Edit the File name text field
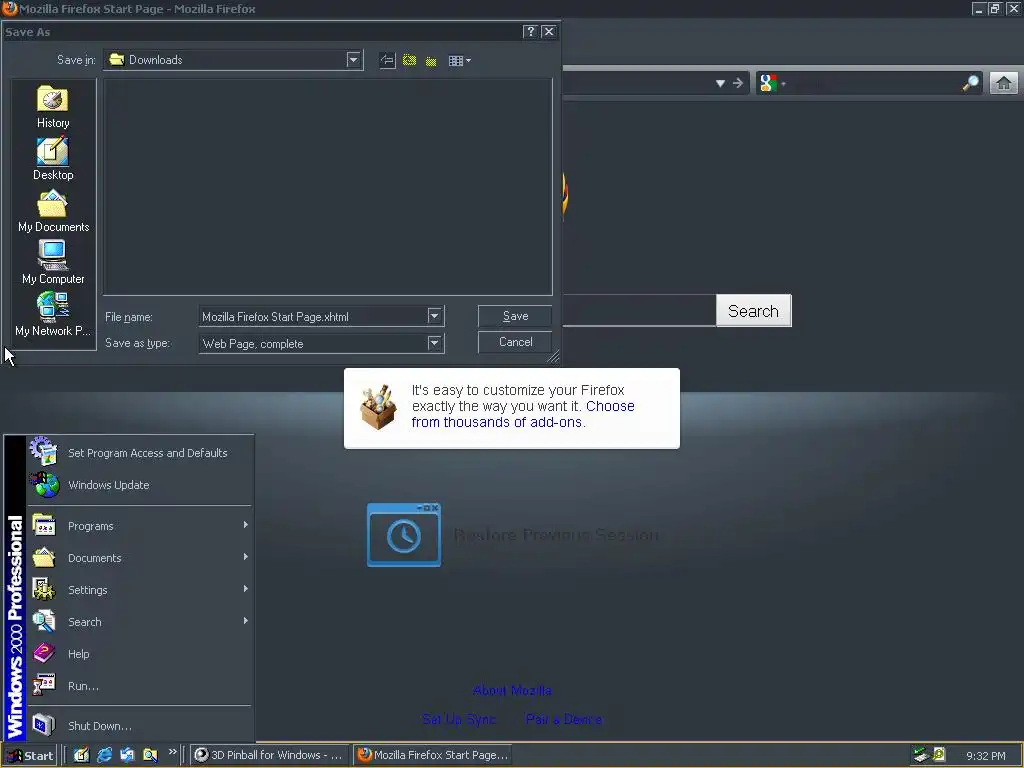Viewport: 1024px width, 768px height. pos(313,317)
